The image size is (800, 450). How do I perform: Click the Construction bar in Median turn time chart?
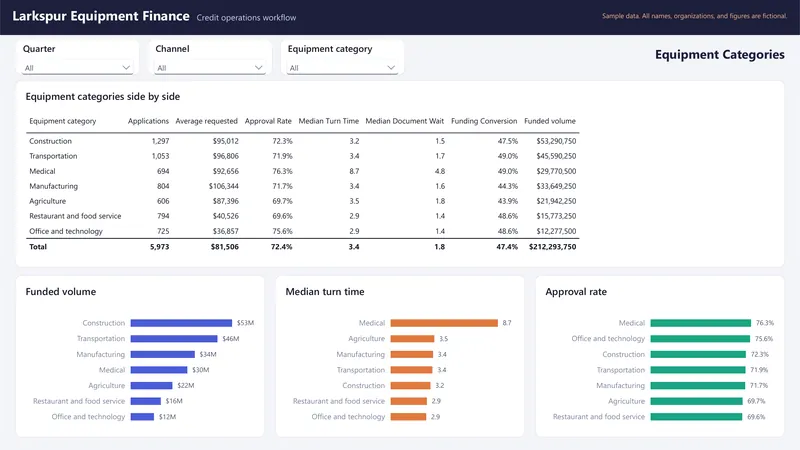410,386
